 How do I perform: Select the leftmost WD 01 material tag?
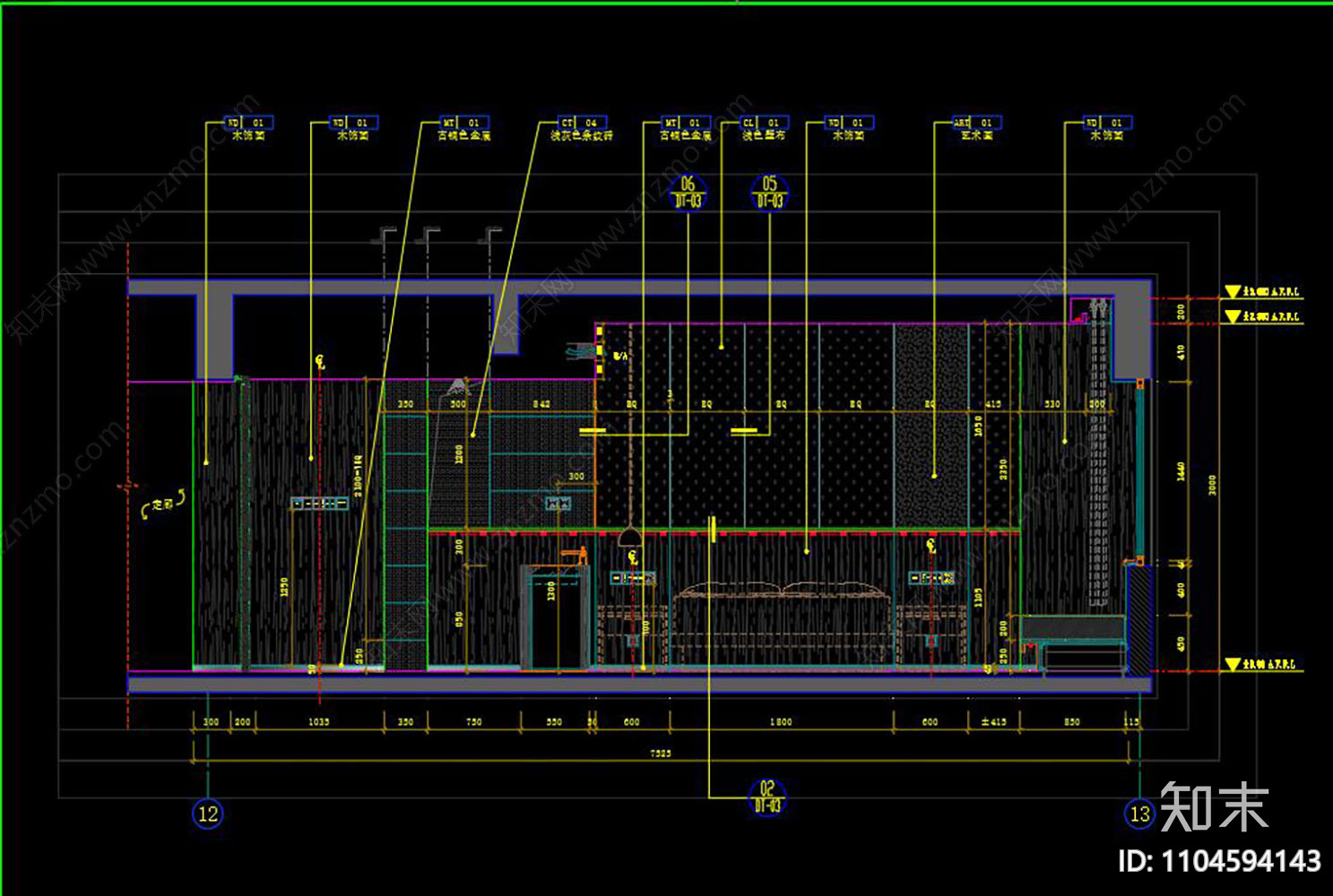[x=248, y=123]
